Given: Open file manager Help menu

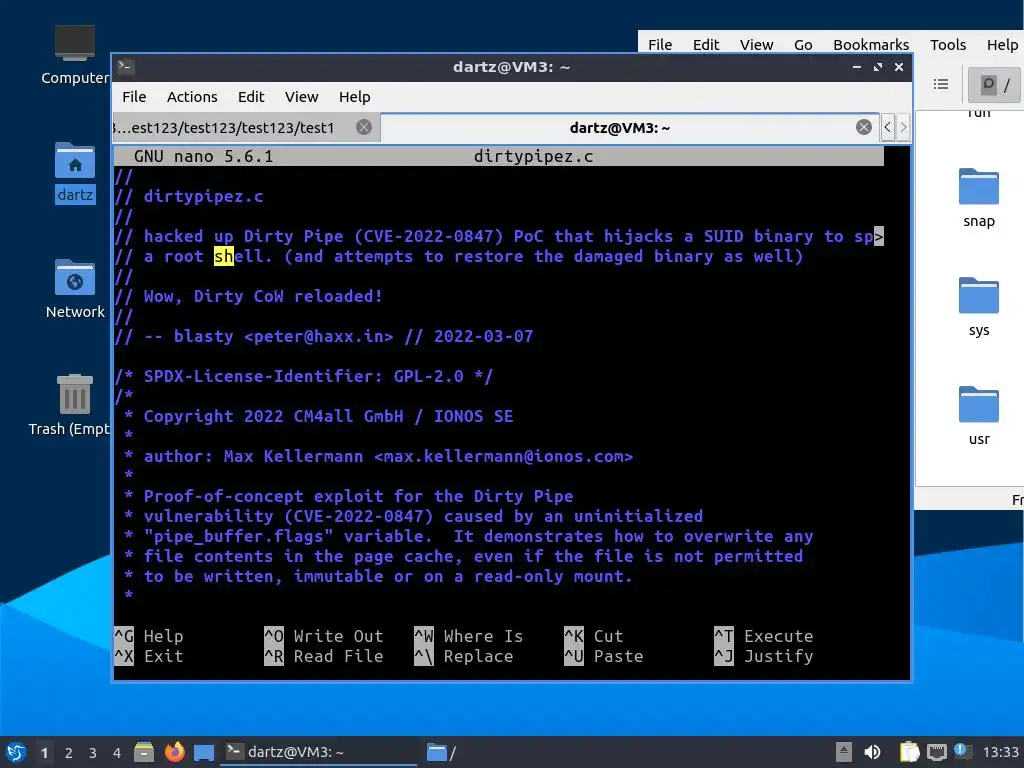Looking at the screenshot, I should 1002,44.
